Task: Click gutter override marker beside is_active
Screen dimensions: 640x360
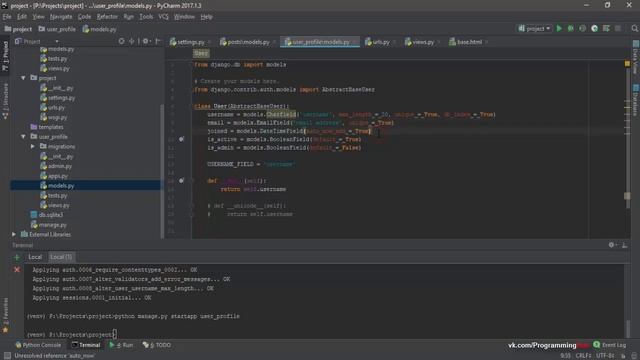Action: pos(181,139)
